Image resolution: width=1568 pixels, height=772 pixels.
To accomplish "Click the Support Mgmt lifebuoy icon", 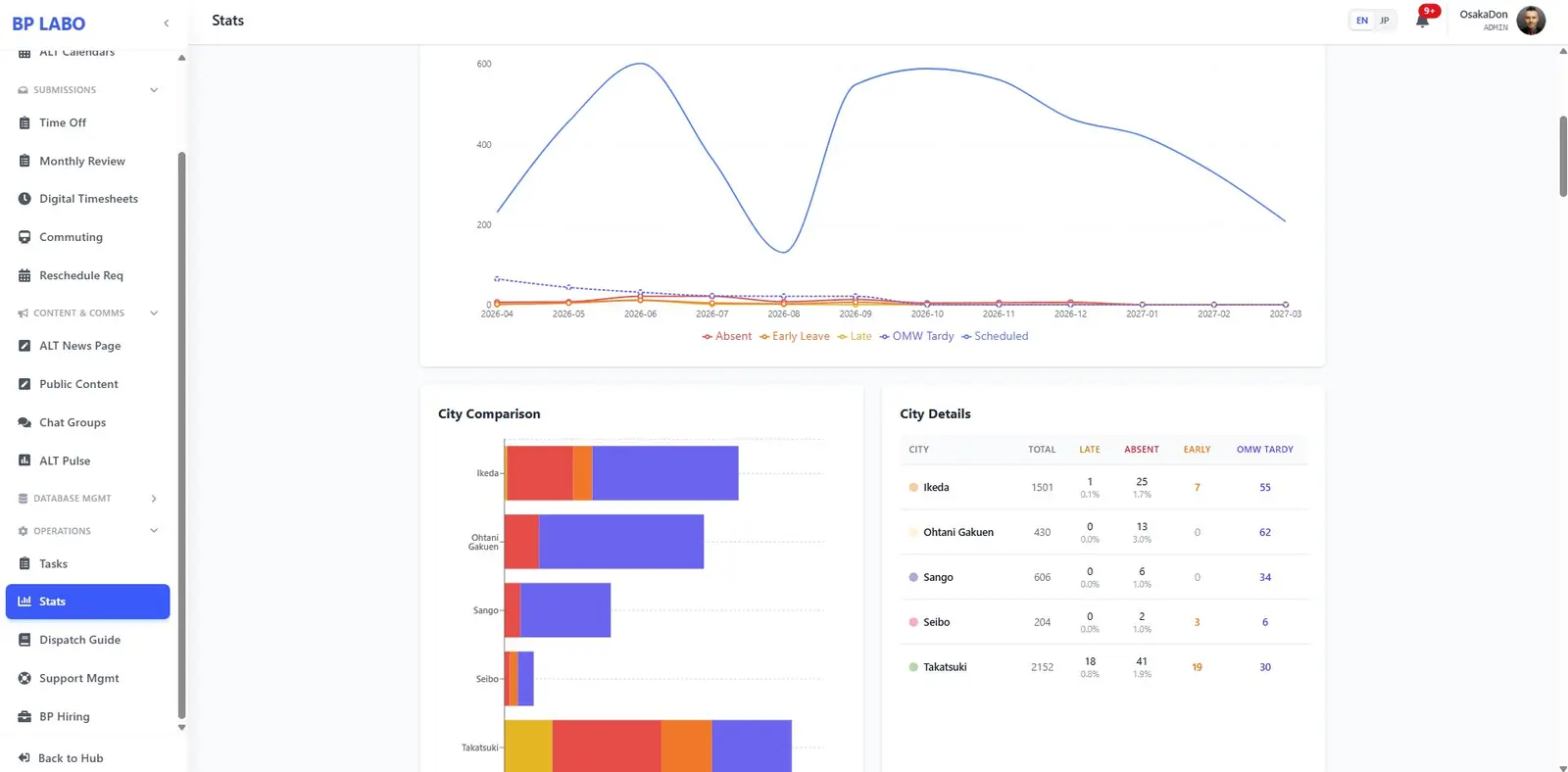I will click(x=24, y=678).
